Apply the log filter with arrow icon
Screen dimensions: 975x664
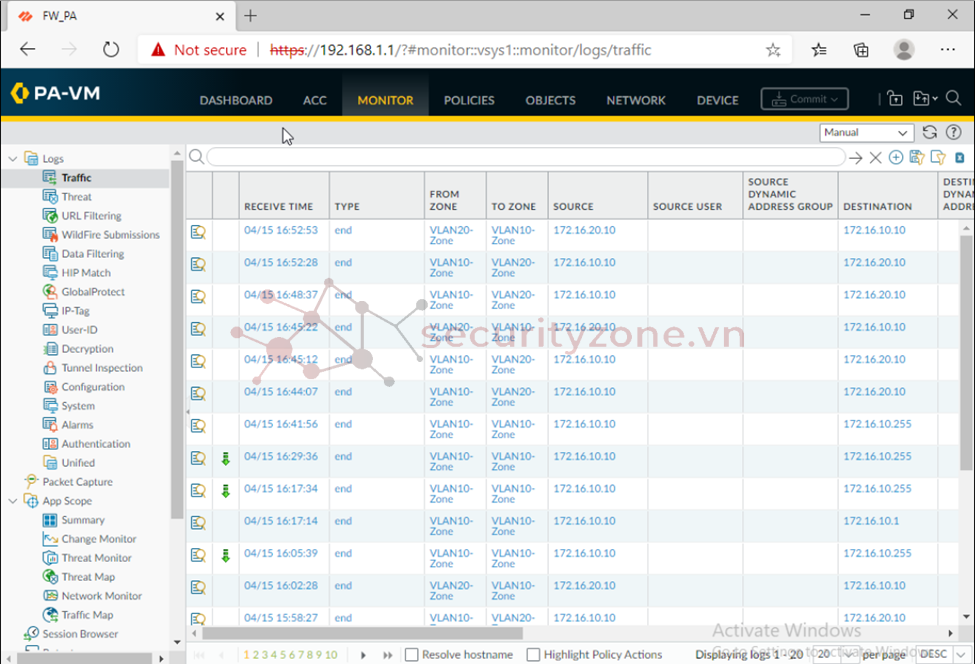(856, 158)
